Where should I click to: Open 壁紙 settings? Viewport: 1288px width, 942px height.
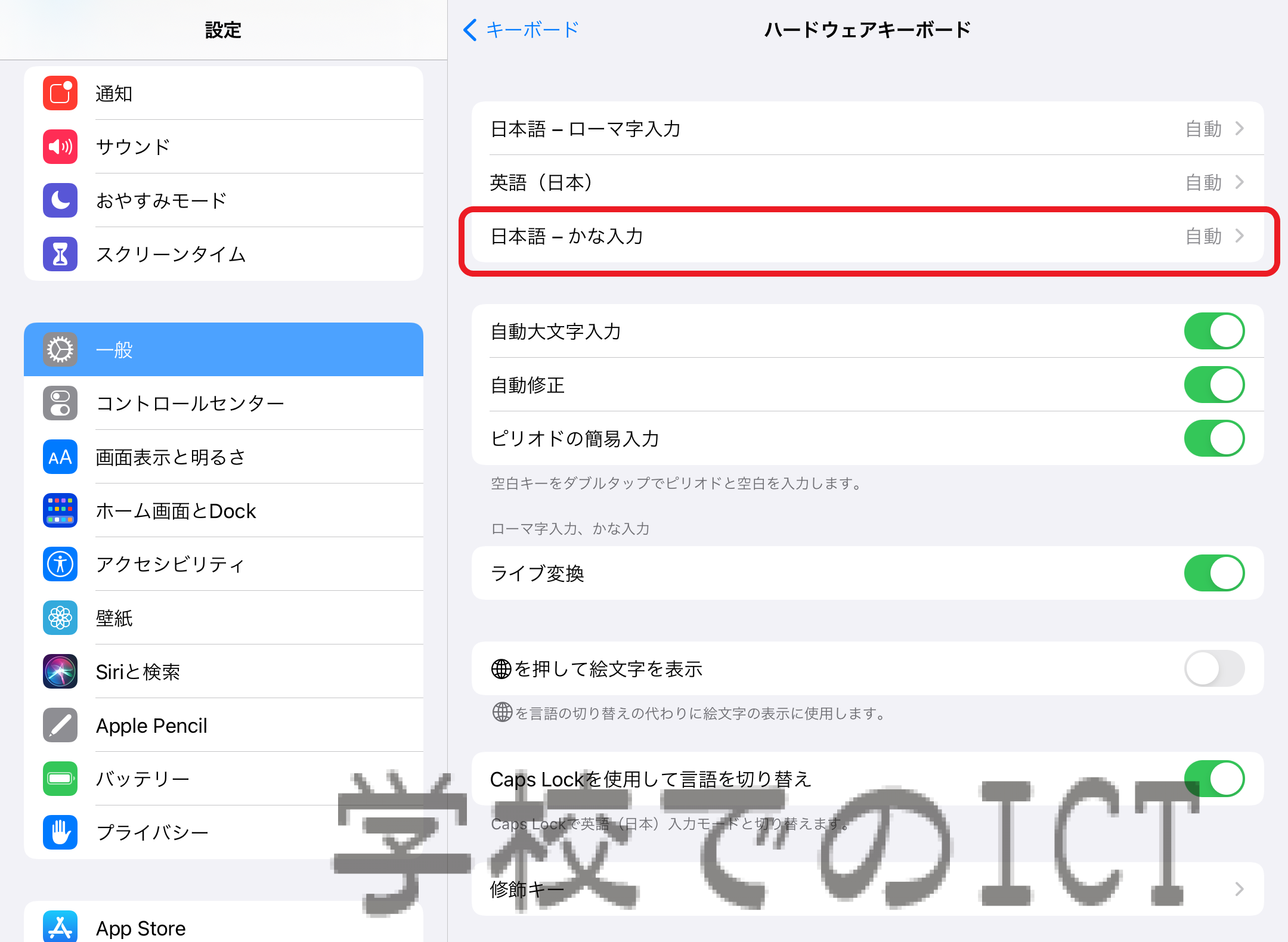click(224, 618)
